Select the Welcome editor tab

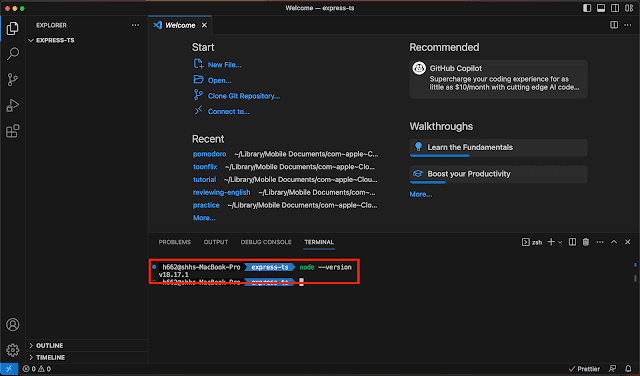coord(180,25)
